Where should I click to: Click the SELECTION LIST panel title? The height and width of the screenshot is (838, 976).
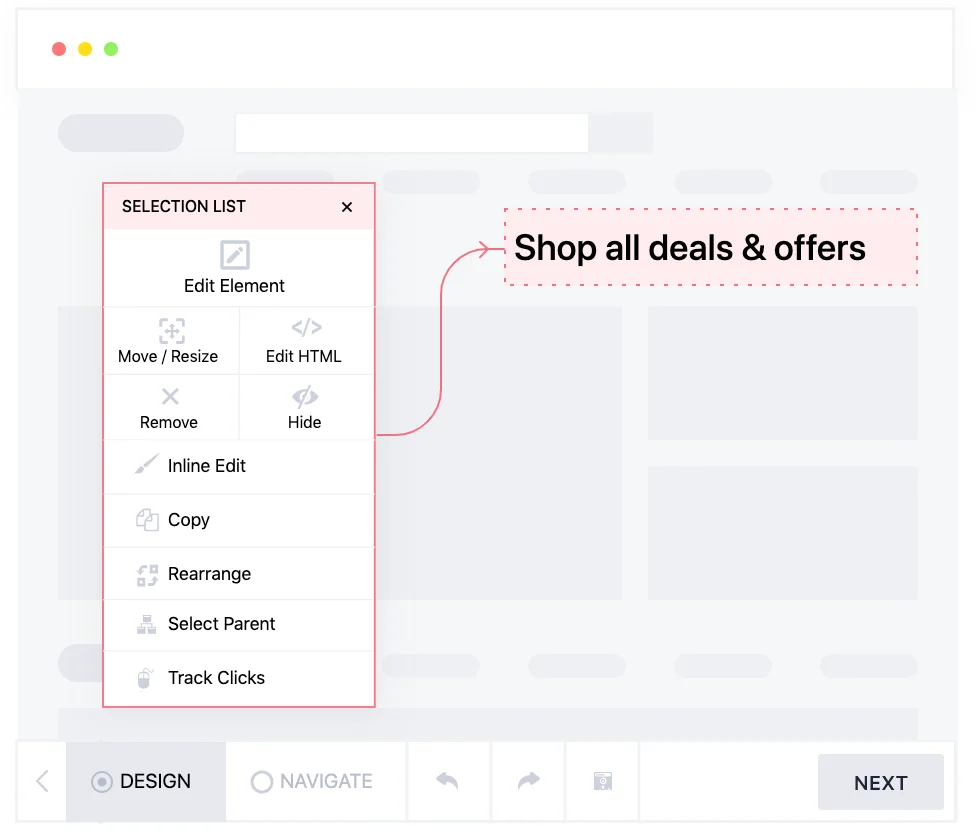[184, 207]
